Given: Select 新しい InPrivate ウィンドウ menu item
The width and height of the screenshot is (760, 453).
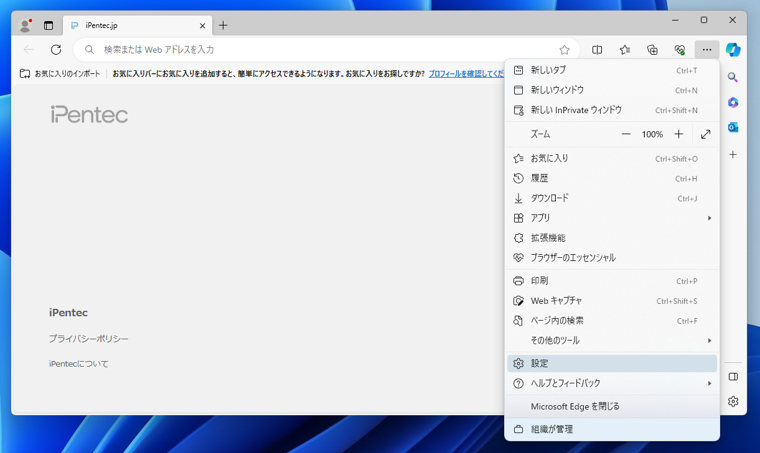Looking at the screenshot, I should pos(612,110).
